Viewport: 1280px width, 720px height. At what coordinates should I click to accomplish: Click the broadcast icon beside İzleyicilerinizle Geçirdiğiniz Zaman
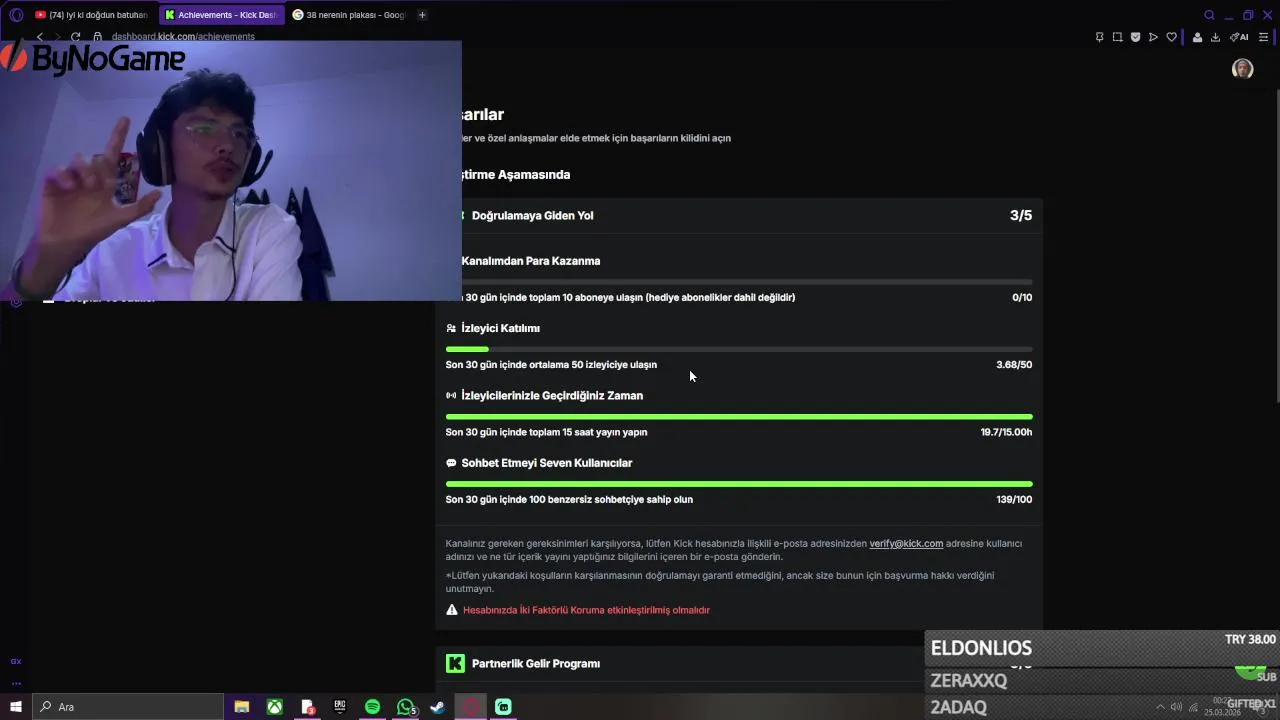click(451, 396)
